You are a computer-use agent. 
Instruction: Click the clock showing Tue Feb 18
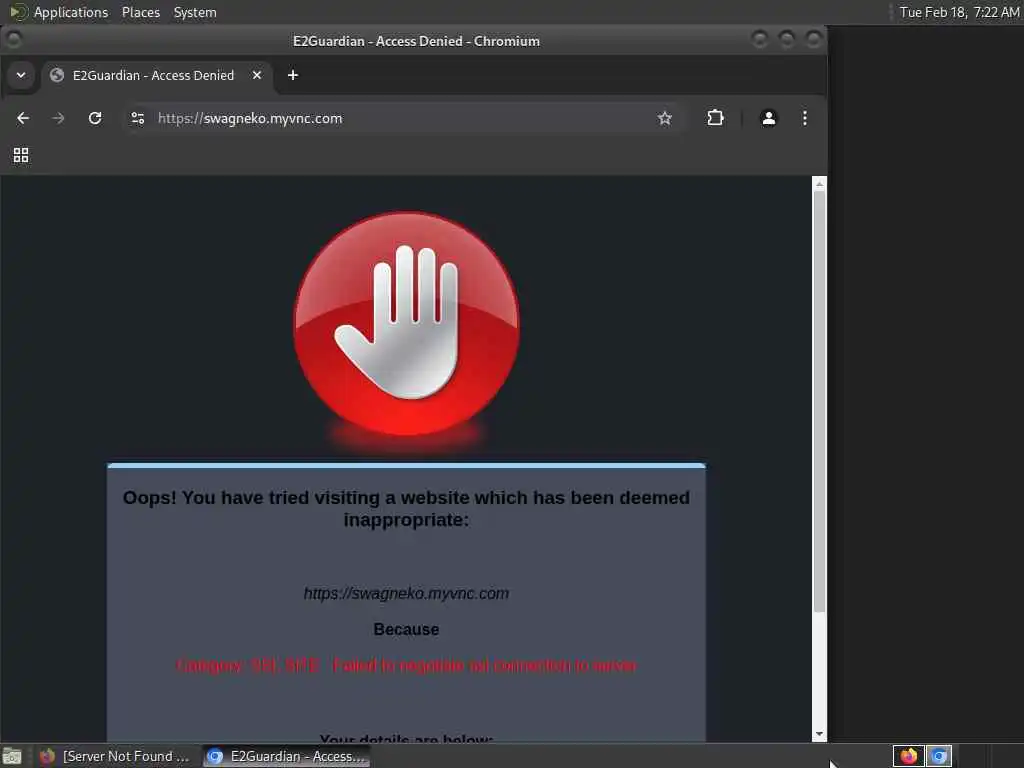tap(959, 12)
